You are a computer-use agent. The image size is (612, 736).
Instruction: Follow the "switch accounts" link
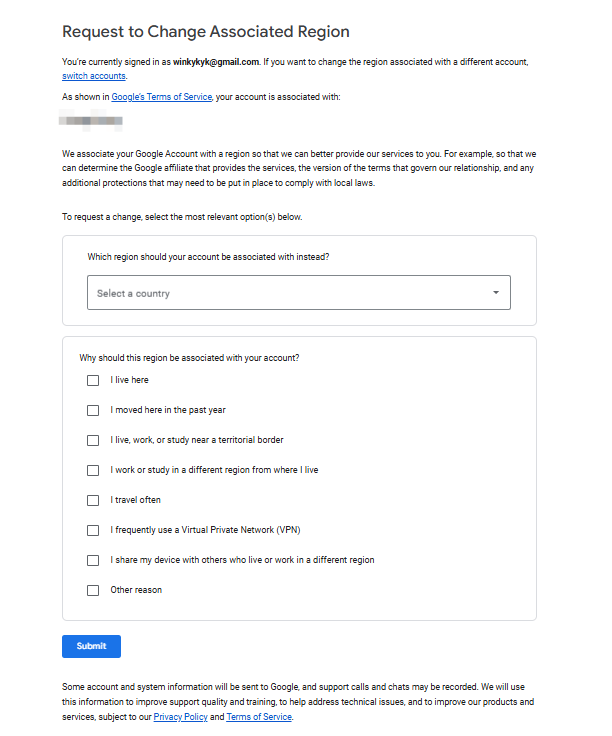click(x=94, y=76)
